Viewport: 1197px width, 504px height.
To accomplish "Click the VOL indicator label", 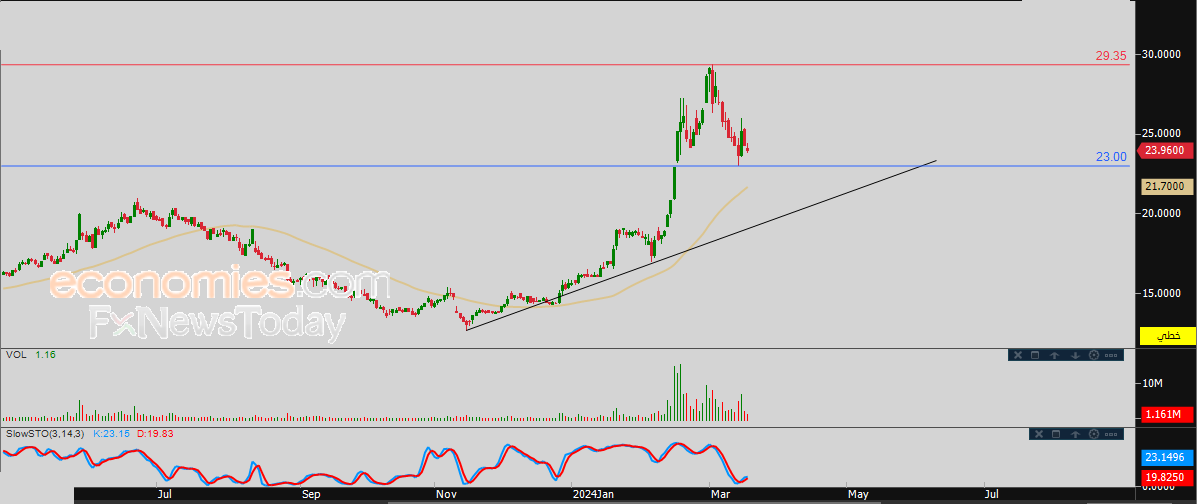I will (x=15, y=355).
